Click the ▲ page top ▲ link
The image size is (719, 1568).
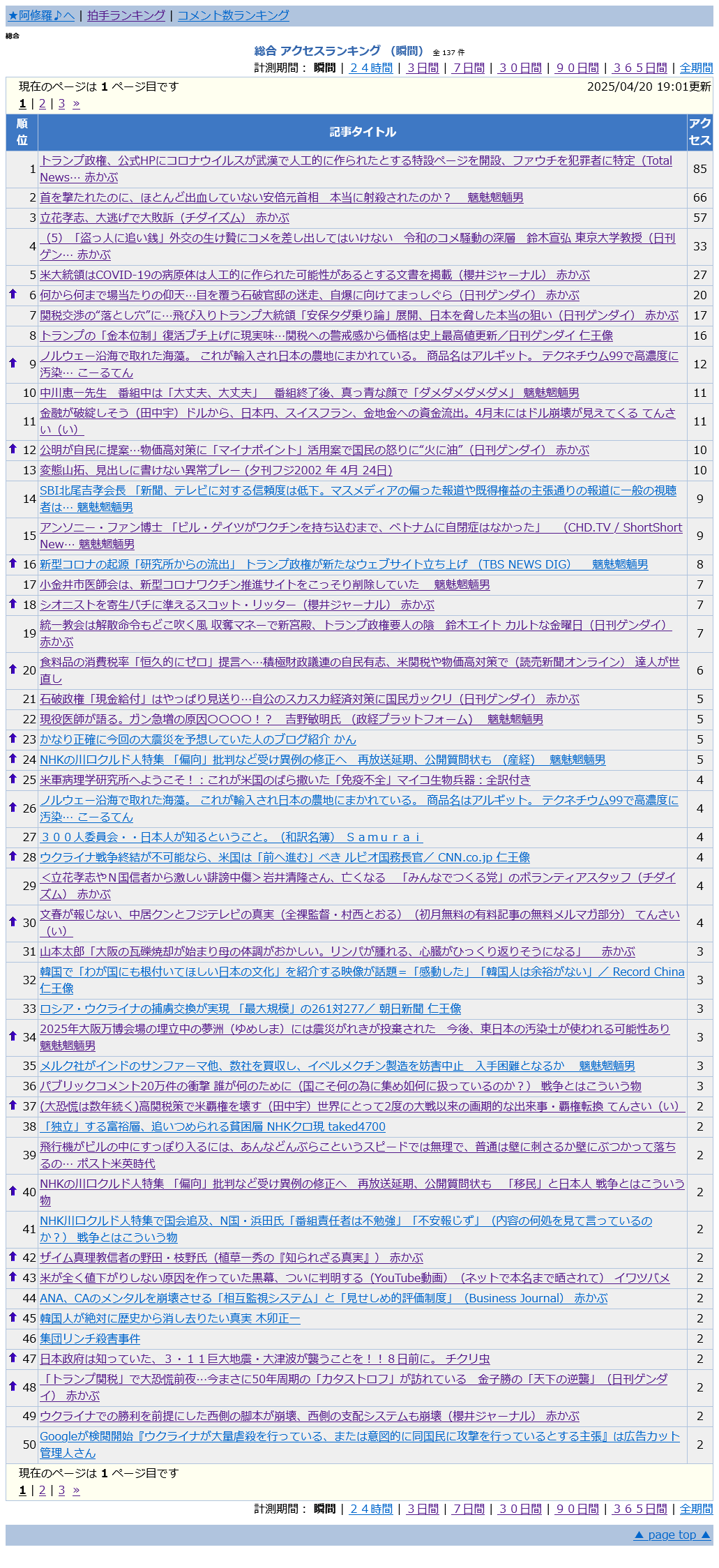click(672, 1535)
